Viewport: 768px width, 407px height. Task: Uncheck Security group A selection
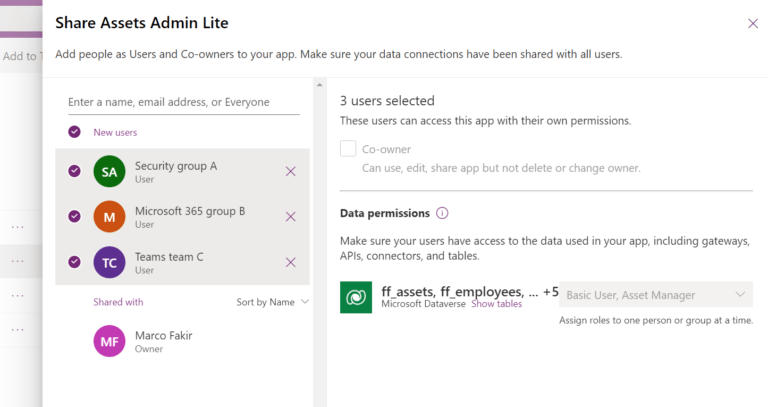coord(74,171)
